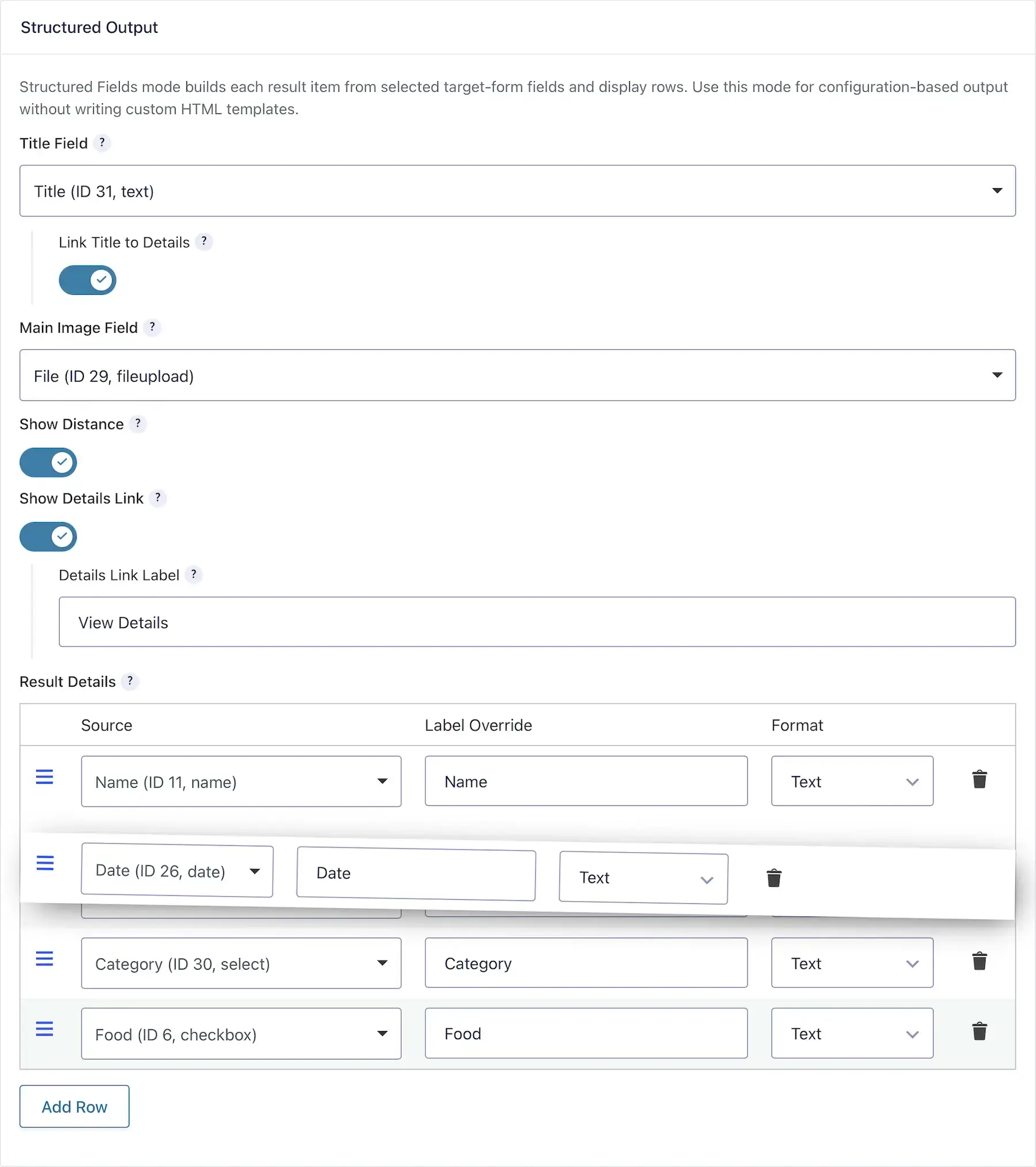This screenshot has width=1036, height=1167.
Task: Click the Format column header
Action: pyautogui.click(x=797, y=725)
